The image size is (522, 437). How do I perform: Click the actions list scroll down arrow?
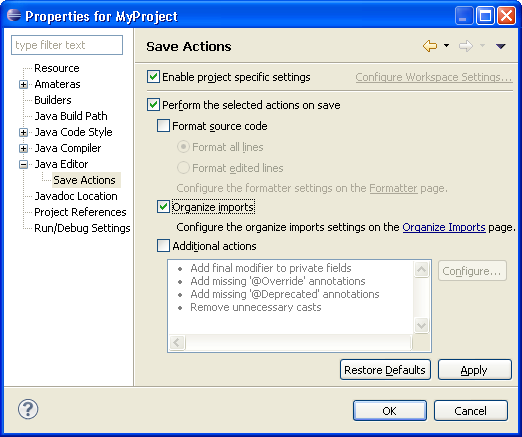(421, 325)
